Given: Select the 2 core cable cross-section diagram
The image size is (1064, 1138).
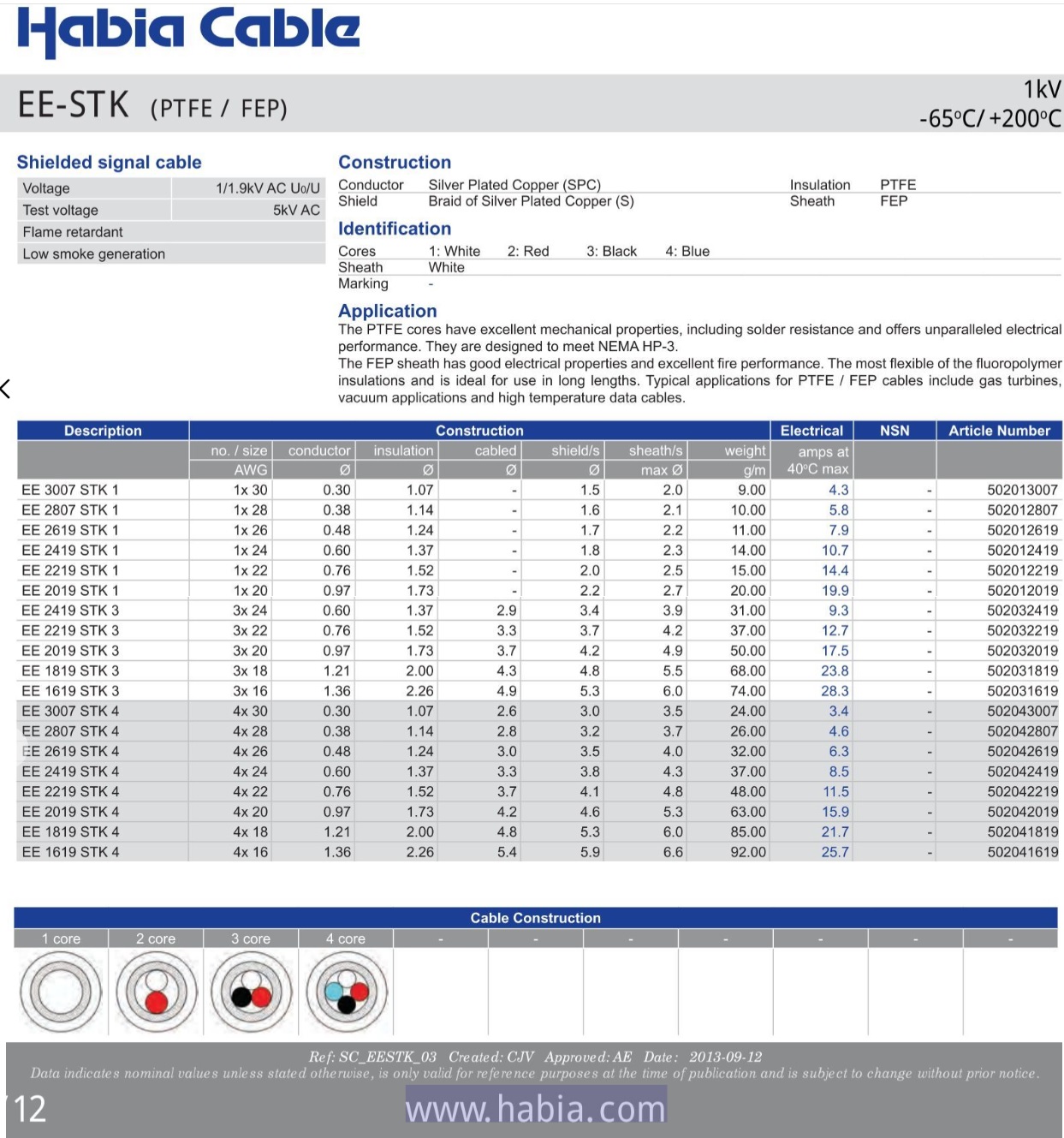Looking at the screenshot, I should (156, 992).
